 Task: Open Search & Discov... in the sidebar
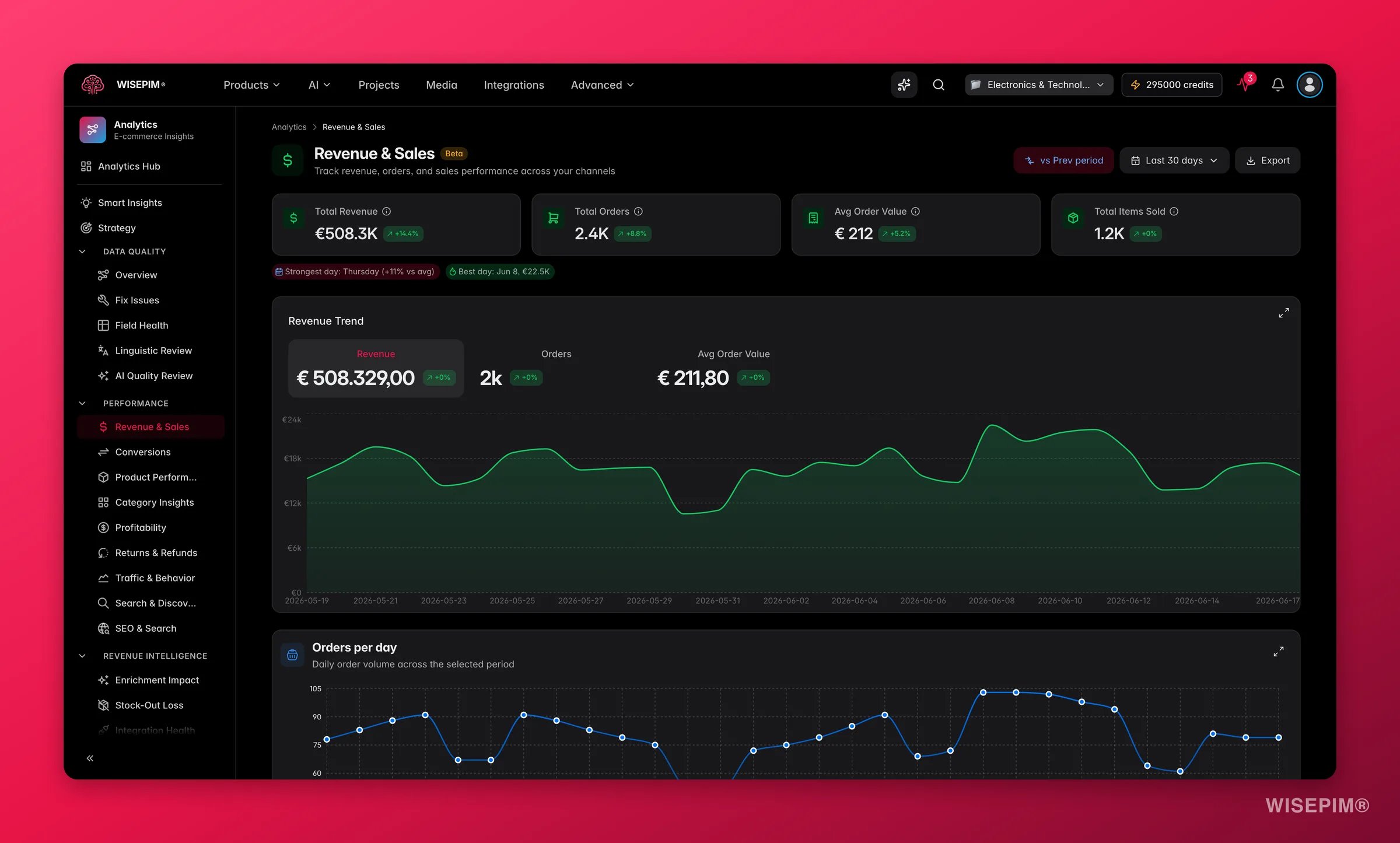150,603
